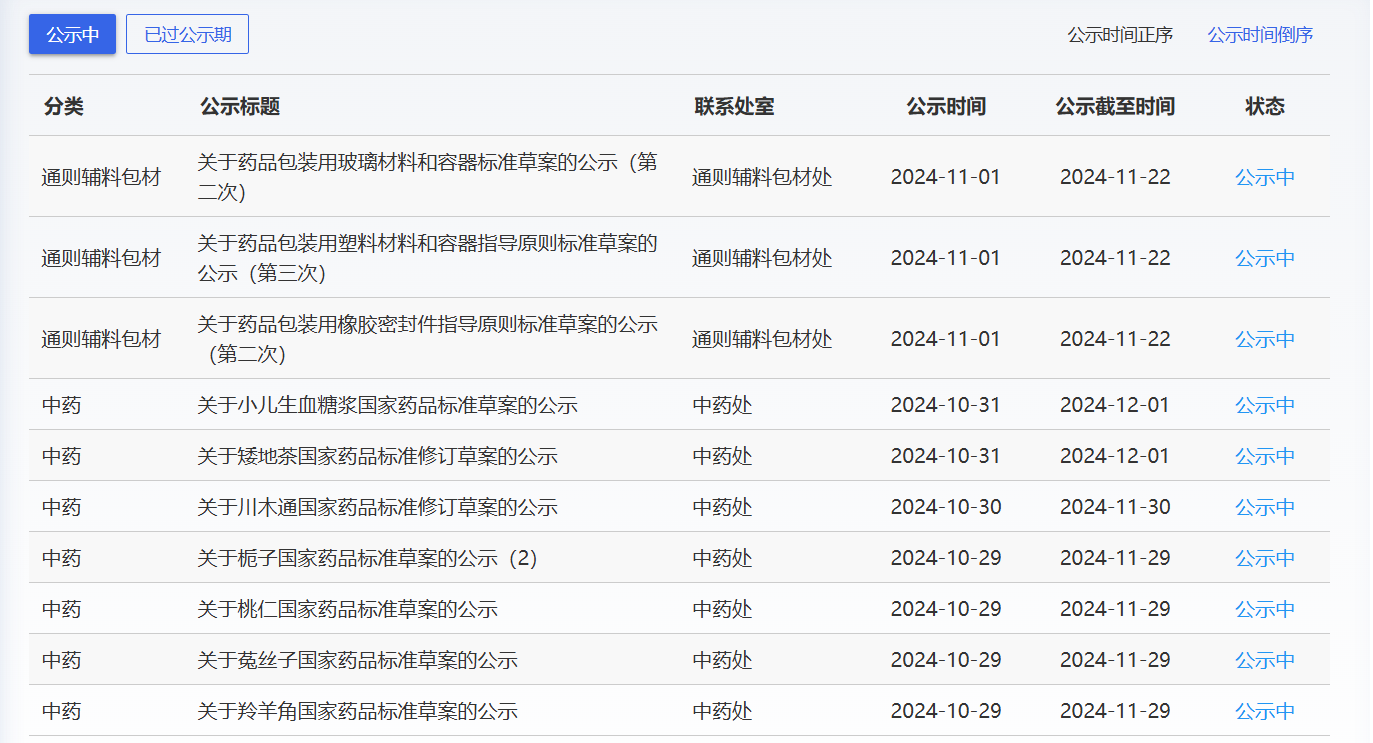Open the 桃仁 standard draft notice
The image size is (1373, 743).
[x=347, y=609]
